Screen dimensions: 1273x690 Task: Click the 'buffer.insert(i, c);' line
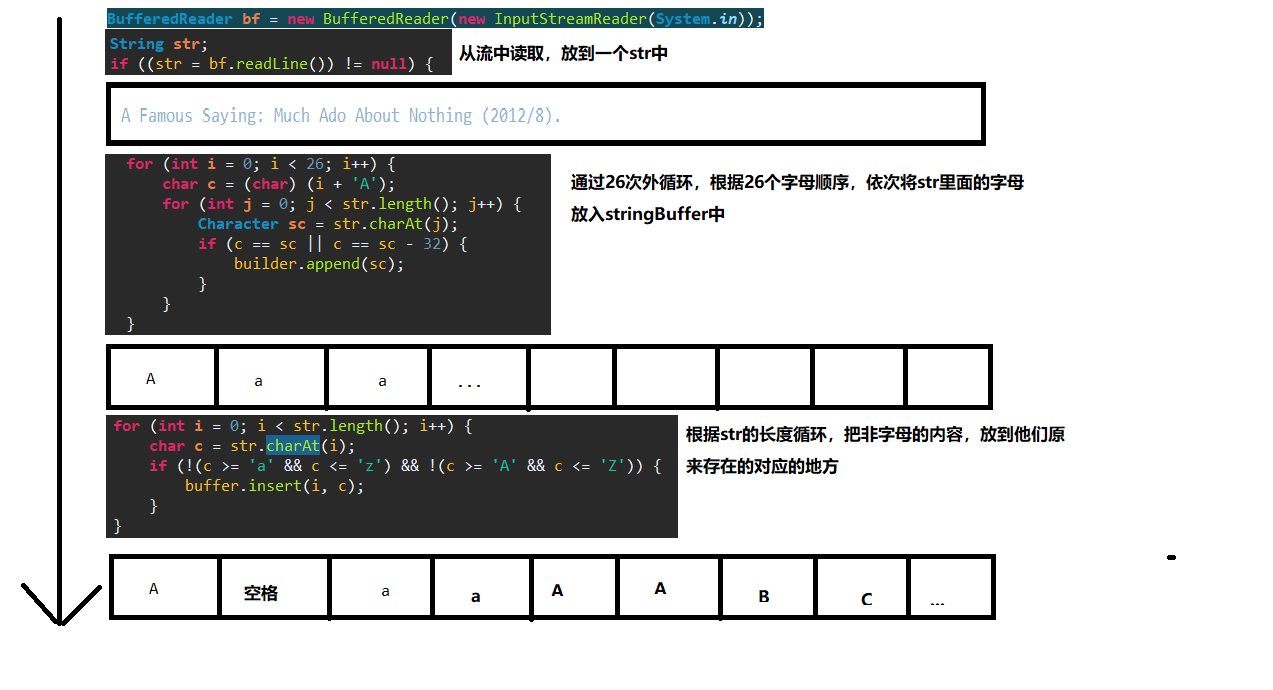(274, 486)
